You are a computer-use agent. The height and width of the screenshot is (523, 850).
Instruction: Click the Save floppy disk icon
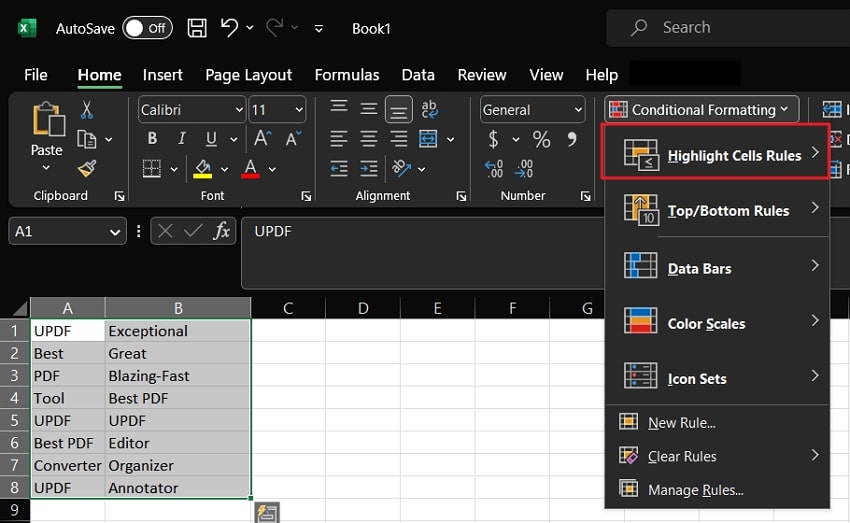pyautogui.click(x=197, y=28)
